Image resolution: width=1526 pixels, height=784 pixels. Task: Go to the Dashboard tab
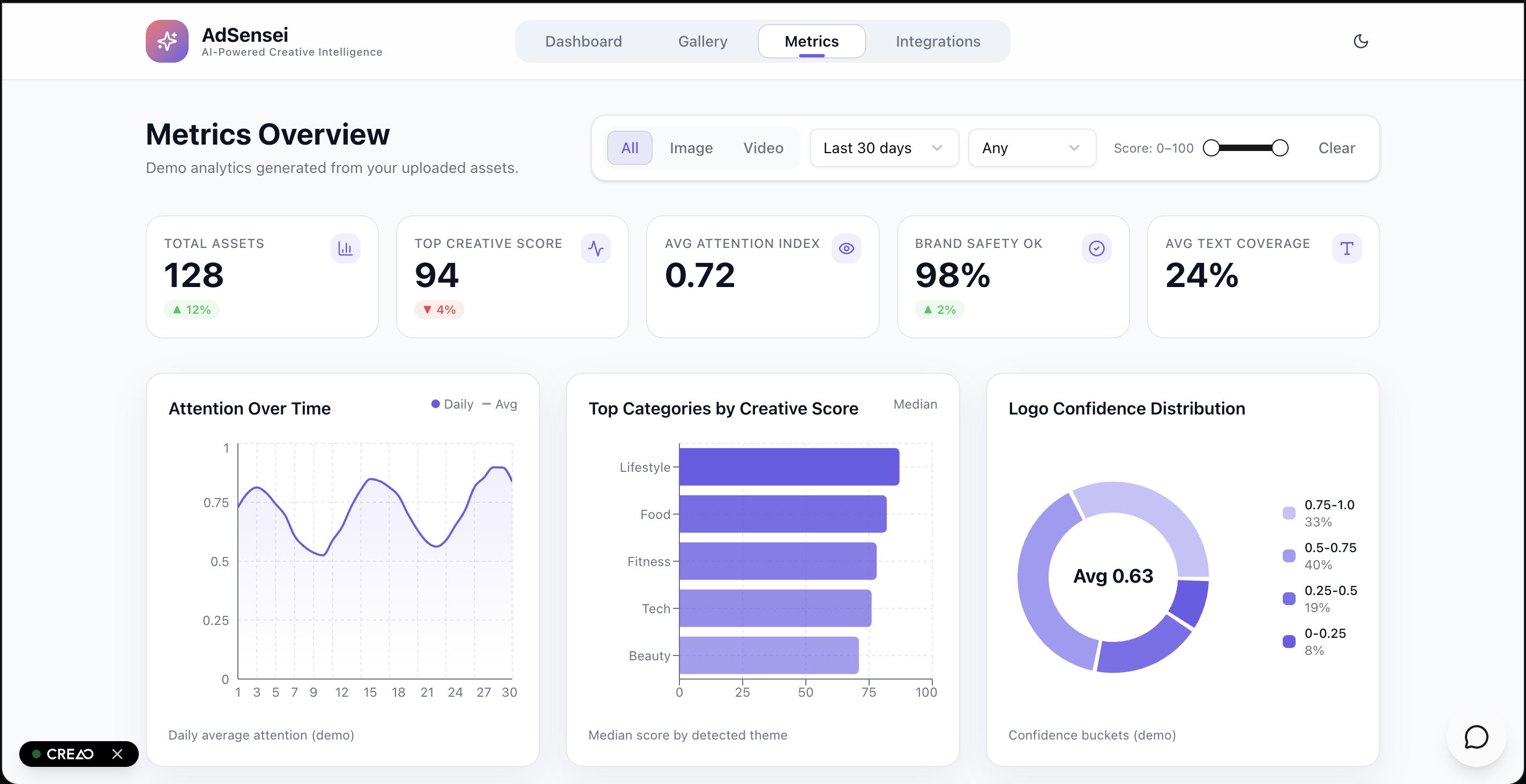point(583,41)
